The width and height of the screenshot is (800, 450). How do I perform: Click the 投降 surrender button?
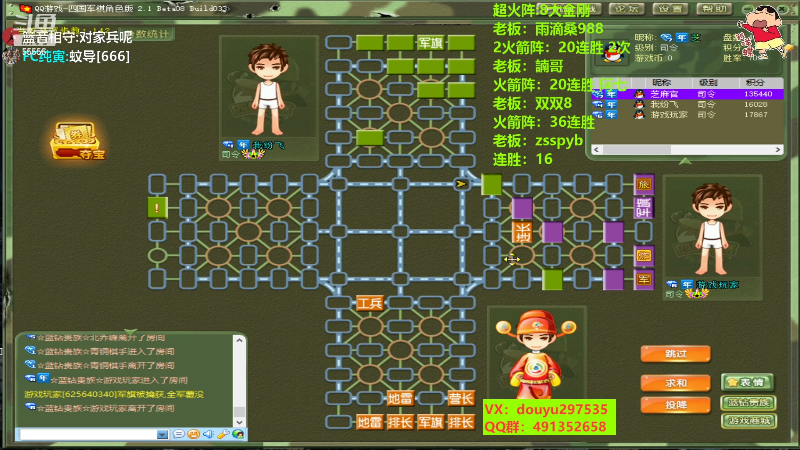tap(676, 405)
